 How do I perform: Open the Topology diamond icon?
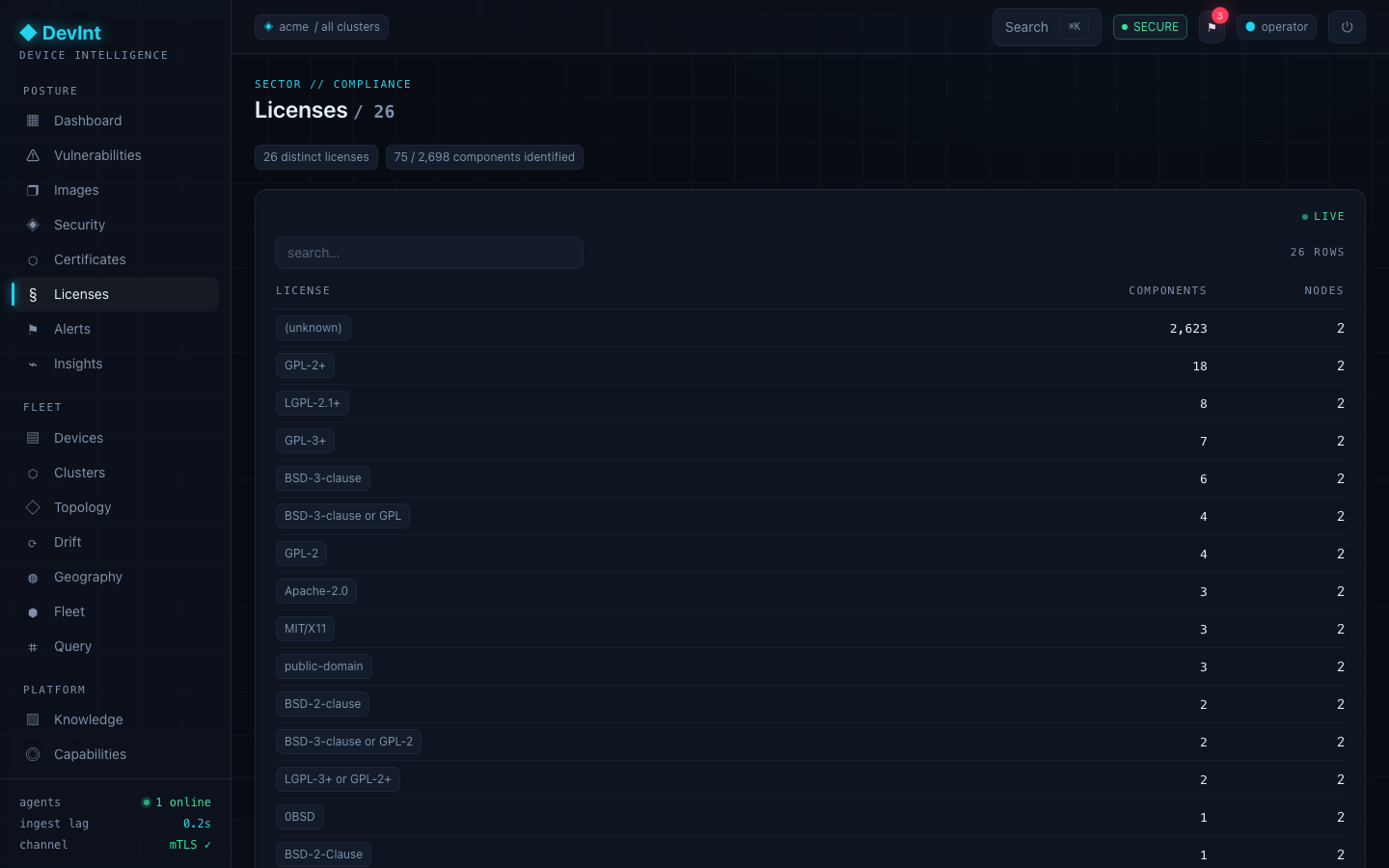(x=33, y=507)
